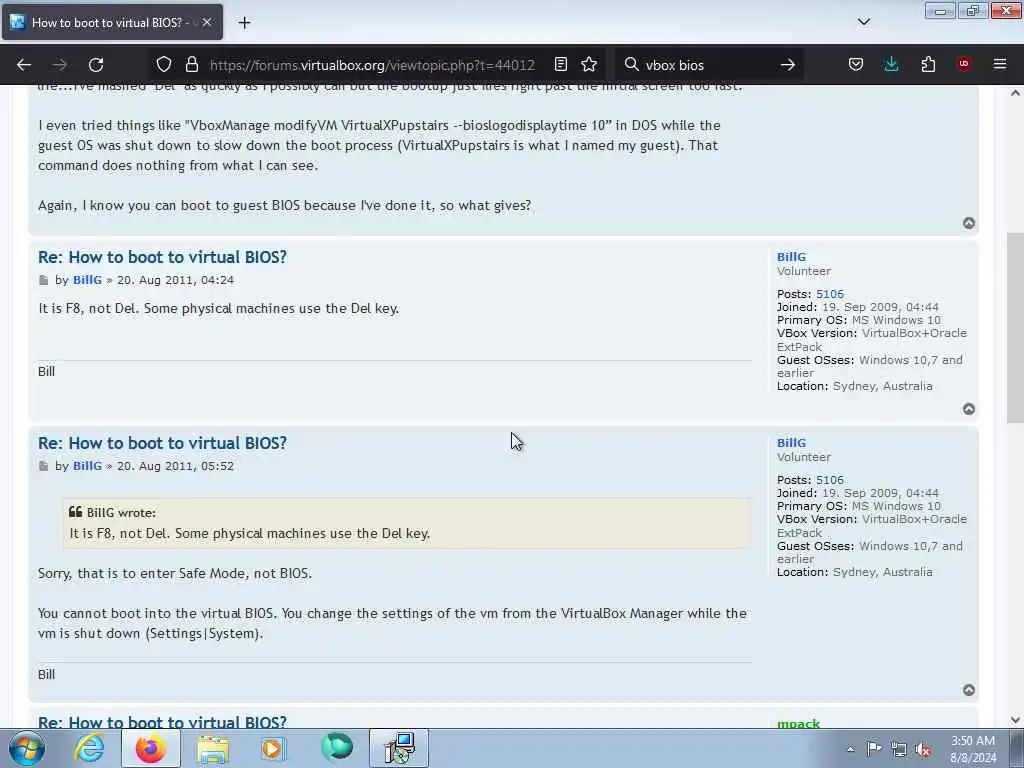Open Action Center flag icon
Screen dimensions: 1024x768
(x=874, y=748)
